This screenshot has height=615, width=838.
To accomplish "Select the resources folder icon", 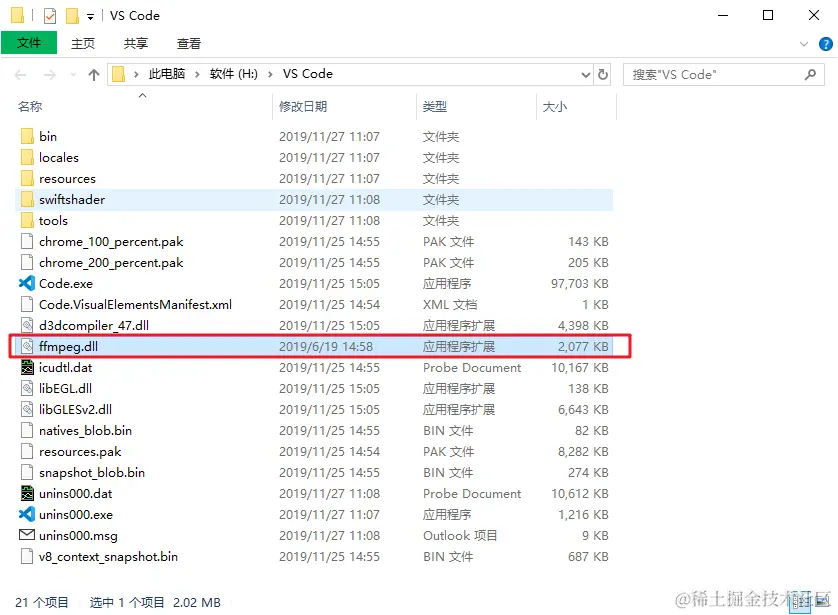I will (x=27, y=178).
